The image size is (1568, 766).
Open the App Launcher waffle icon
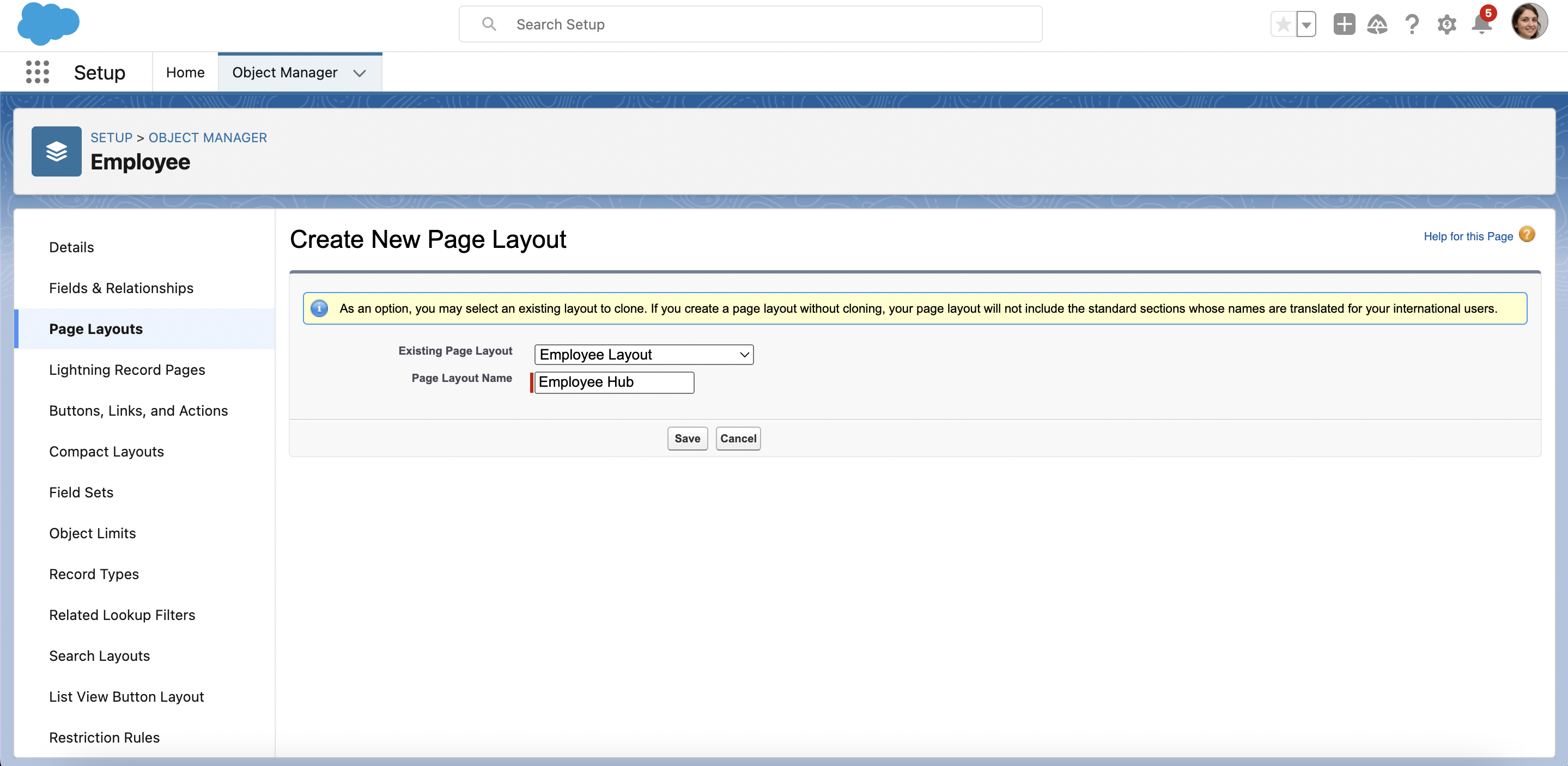point(37,72)
